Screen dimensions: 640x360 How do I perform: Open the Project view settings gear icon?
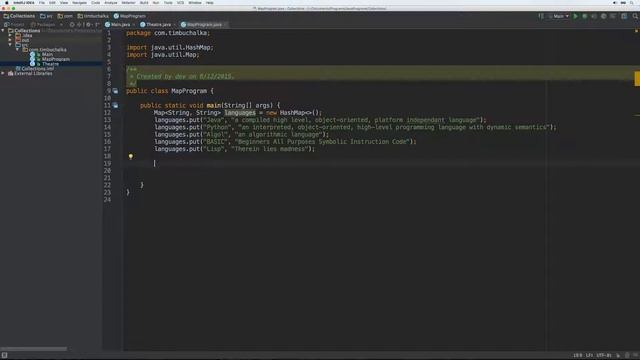point(88,24)
